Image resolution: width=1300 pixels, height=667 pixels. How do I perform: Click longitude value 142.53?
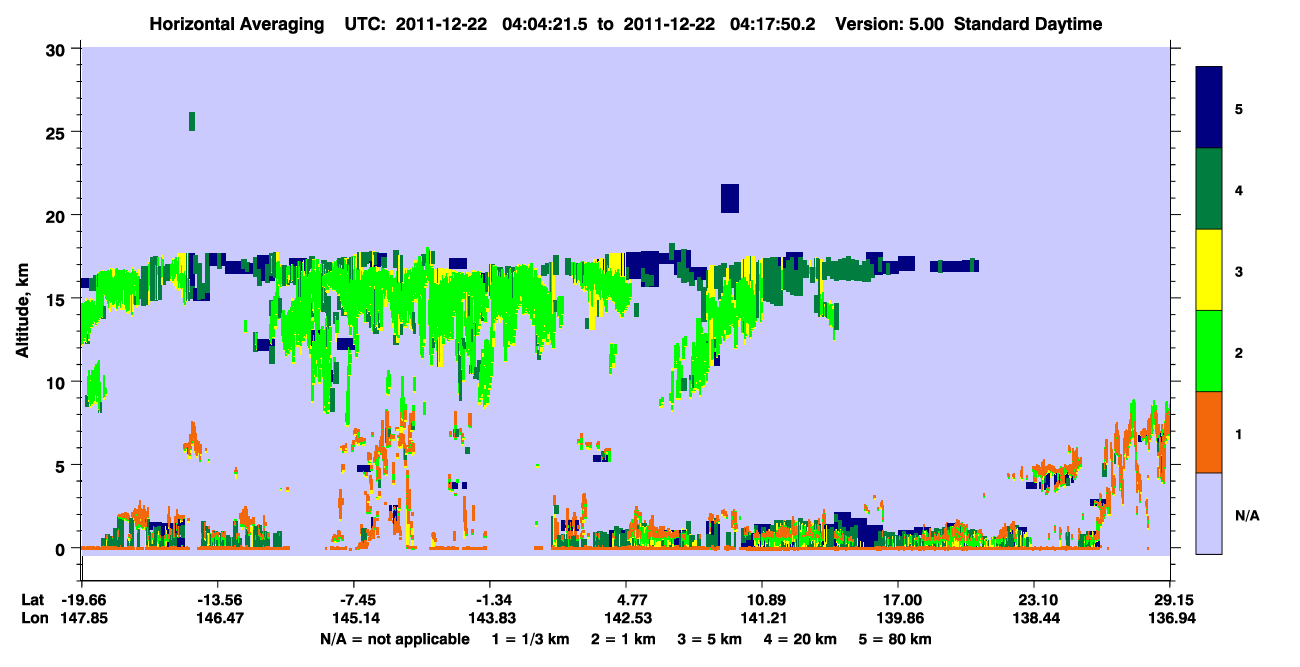(x=626, y=619)
